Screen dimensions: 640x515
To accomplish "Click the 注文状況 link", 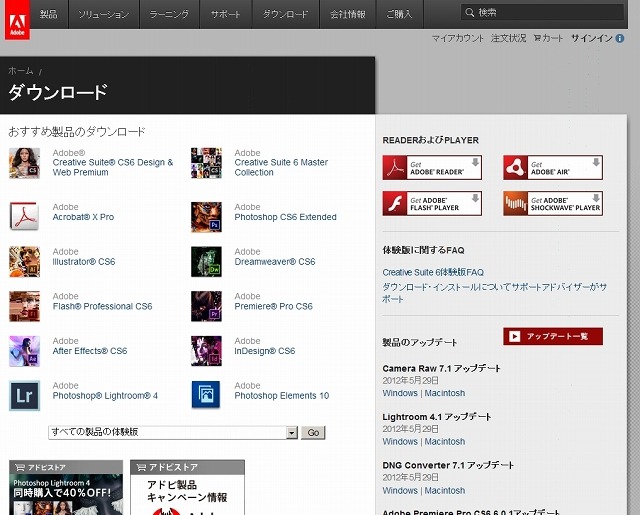I will 509,38.
